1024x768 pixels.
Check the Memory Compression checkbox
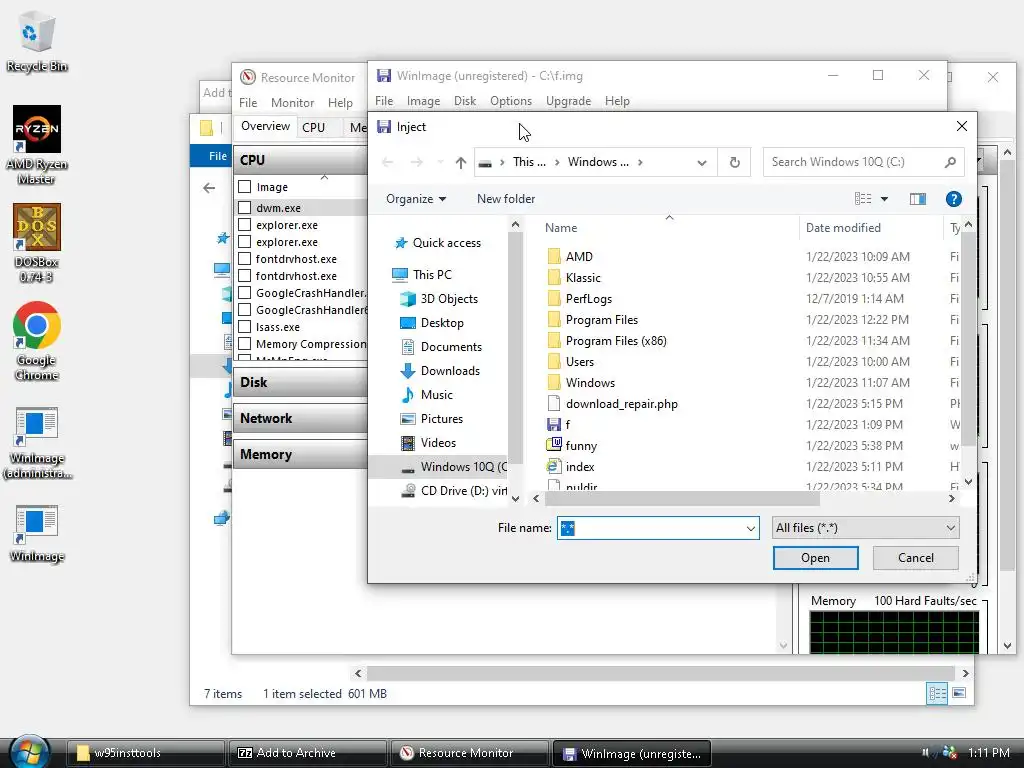tap(244, 344)
